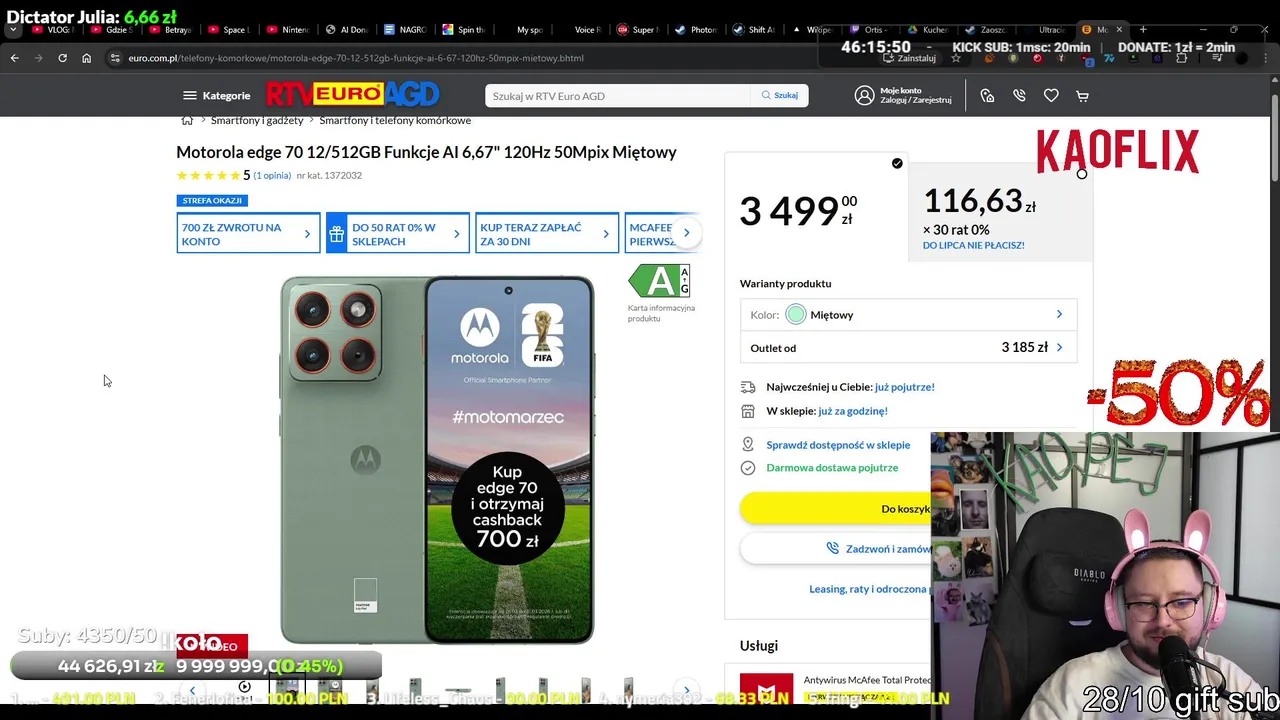Click już za godzinę store pickup link

click(x=852, y=411)
